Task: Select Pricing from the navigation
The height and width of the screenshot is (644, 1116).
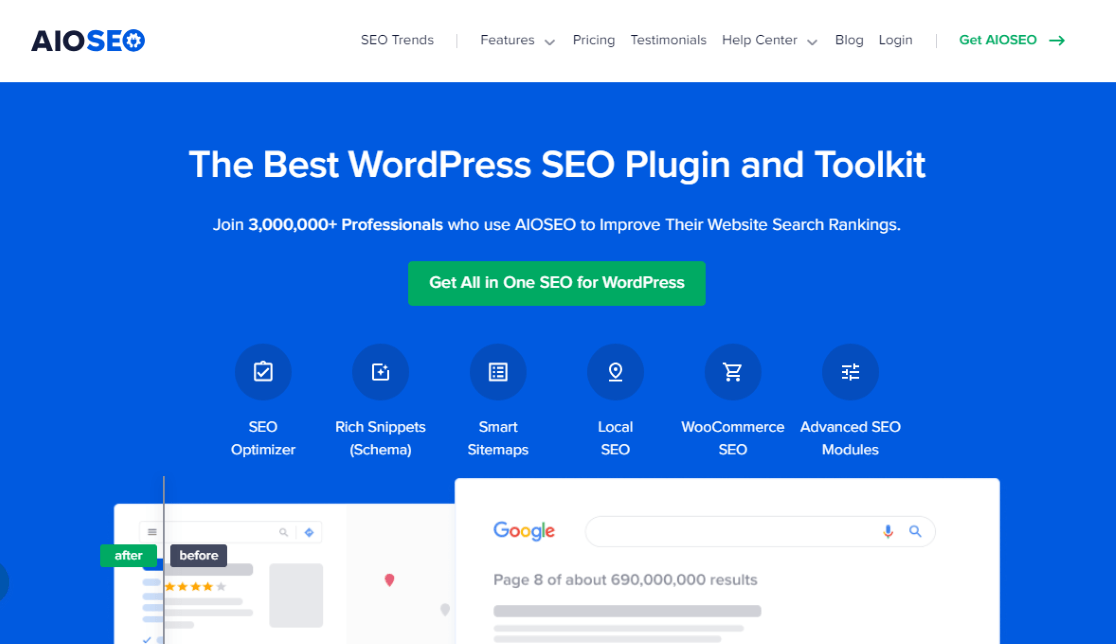Action: [x=594, y=40]
